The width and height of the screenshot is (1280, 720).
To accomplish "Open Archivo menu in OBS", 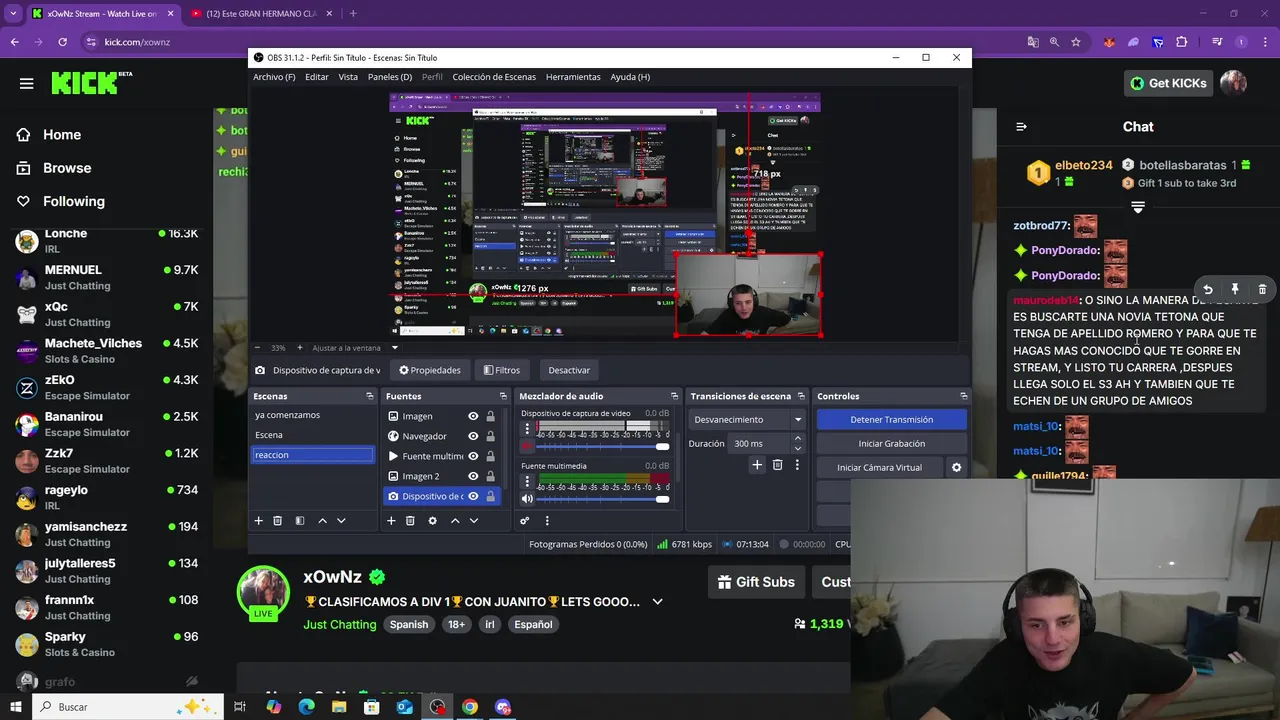I will 274,77.
